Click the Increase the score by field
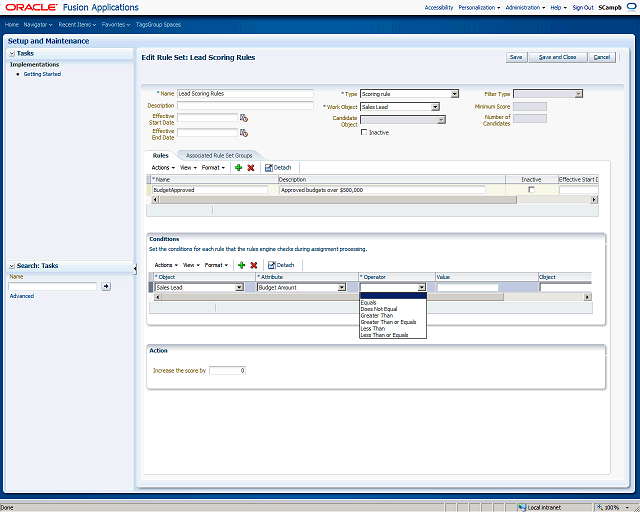Viewport: 640px width, 512px height. click(227, 370)
